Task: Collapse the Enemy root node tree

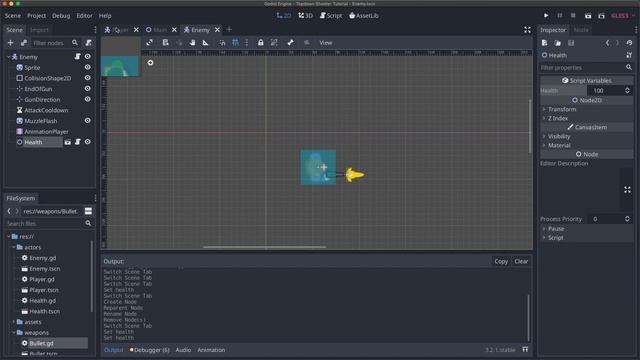Action: click(9, 57)
